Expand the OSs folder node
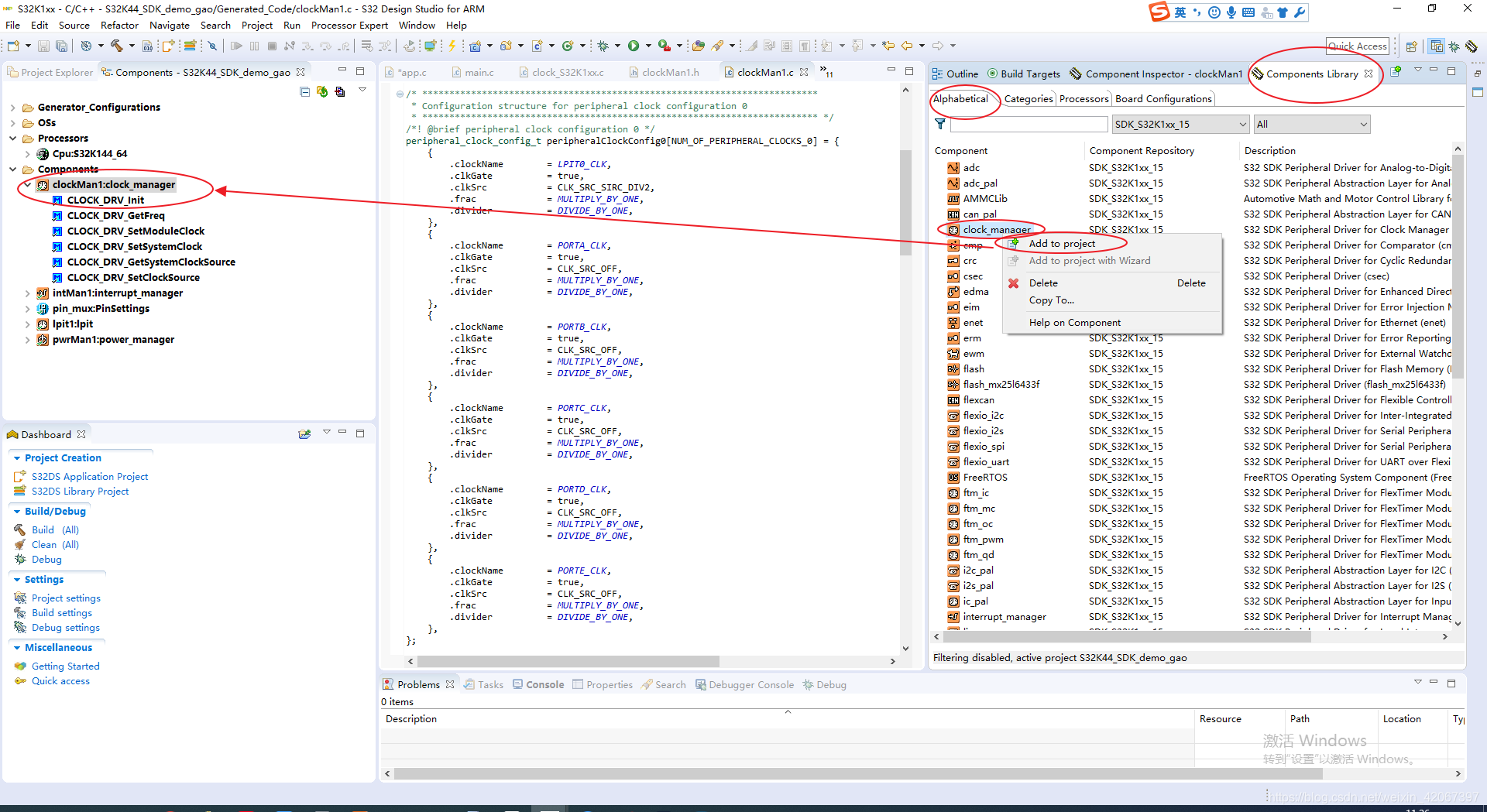 [x=12, y=123]
